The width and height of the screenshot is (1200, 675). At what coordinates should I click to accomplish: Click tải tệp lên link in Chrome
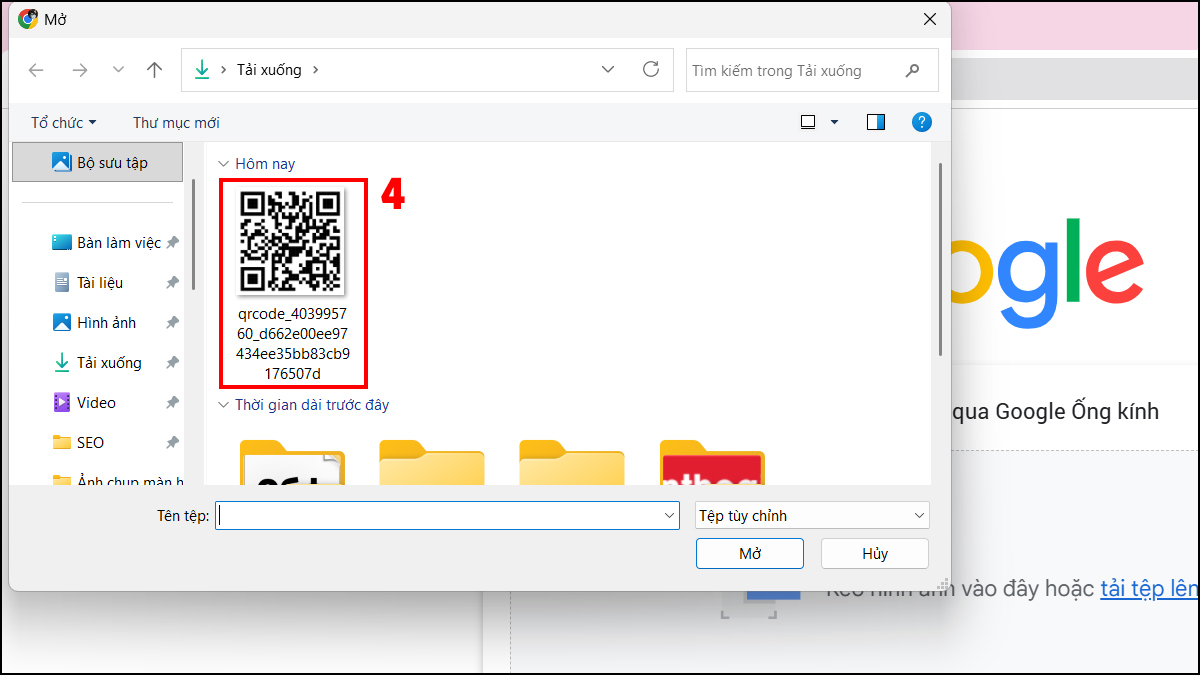pyautogui.click(x=1150, y=588)
